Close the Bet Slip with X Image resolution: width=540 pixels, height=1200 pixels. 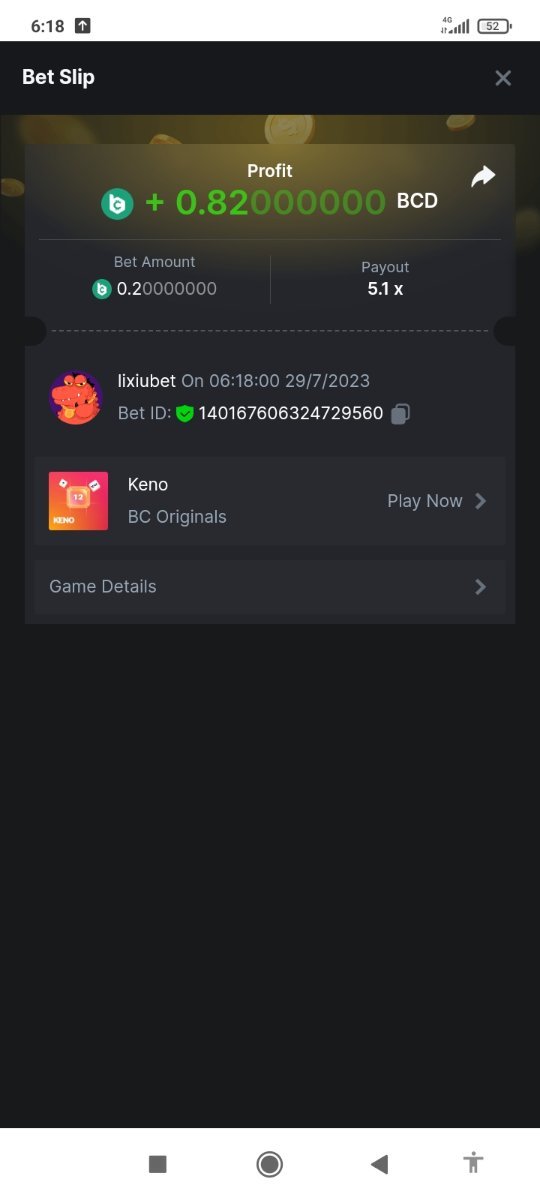[x=503, y=78]
